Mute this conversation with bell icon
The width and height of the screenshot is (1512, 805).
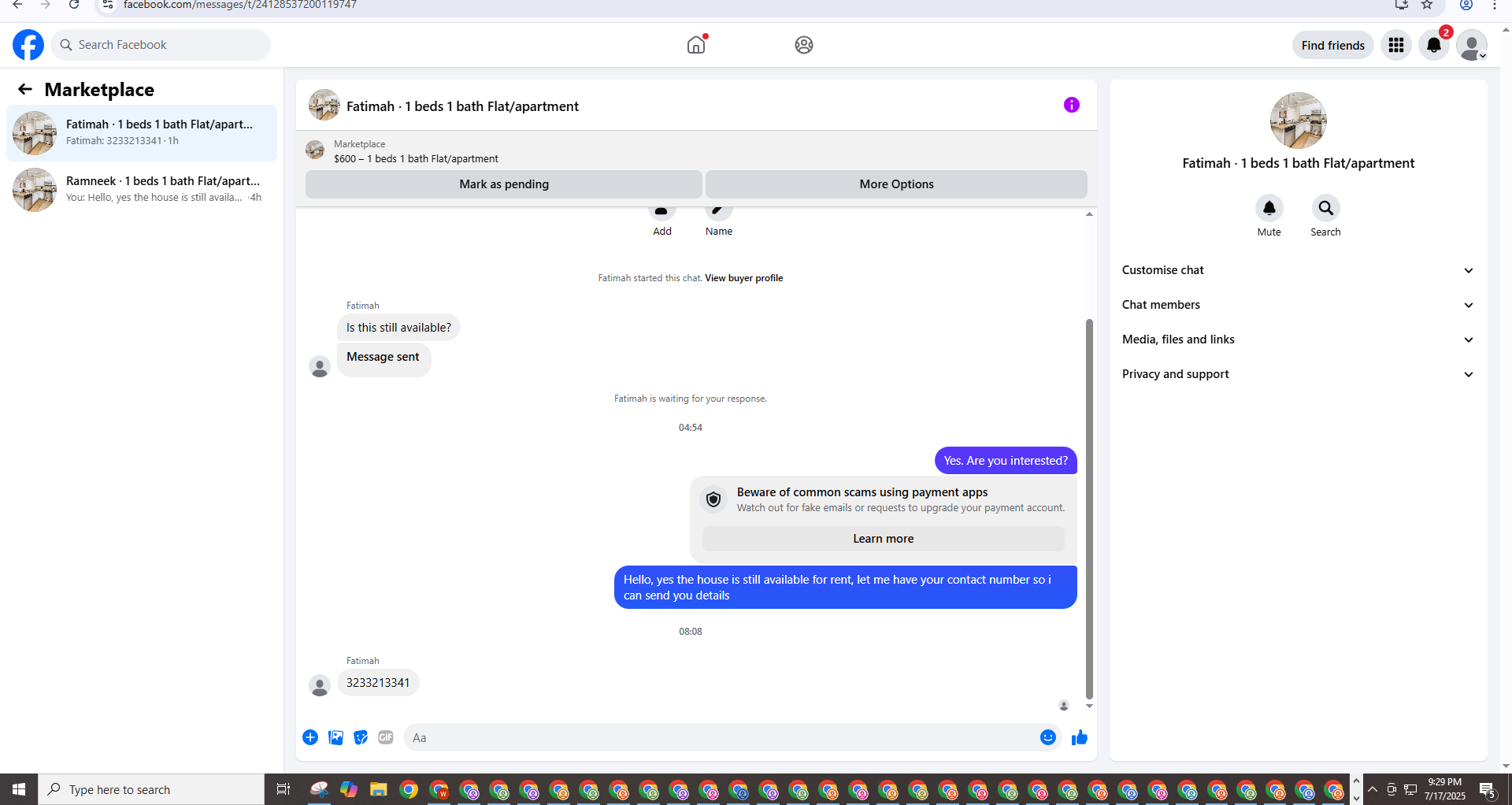1269,208
